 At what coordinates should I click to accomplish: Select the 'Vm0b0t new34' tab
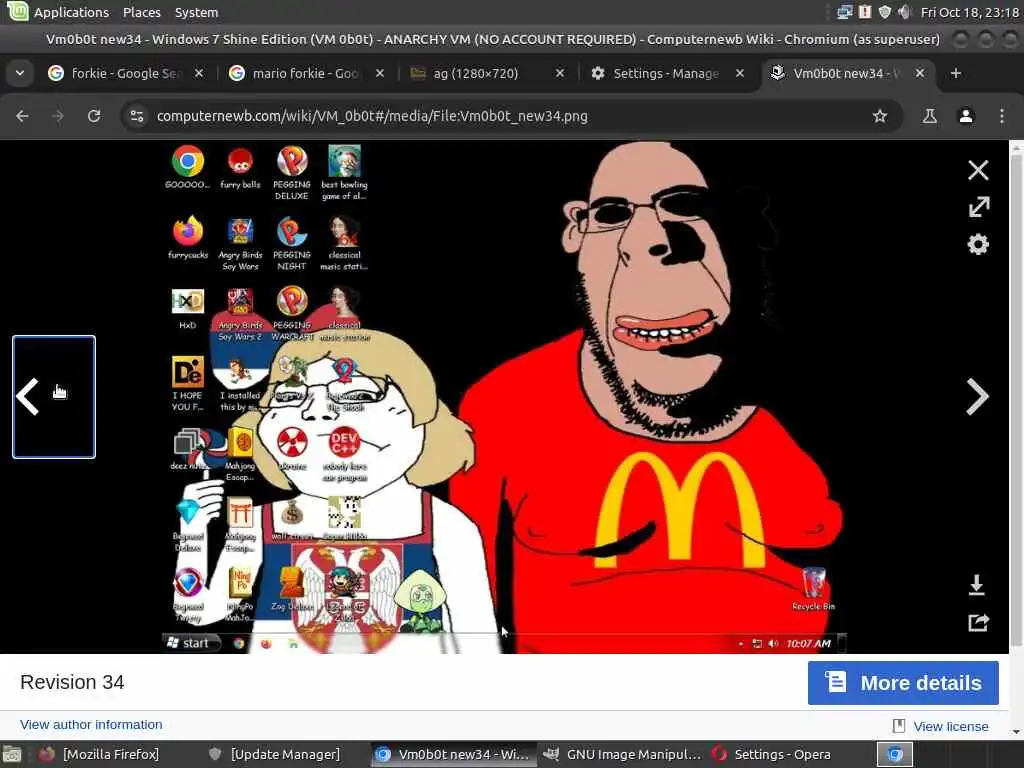846,73
